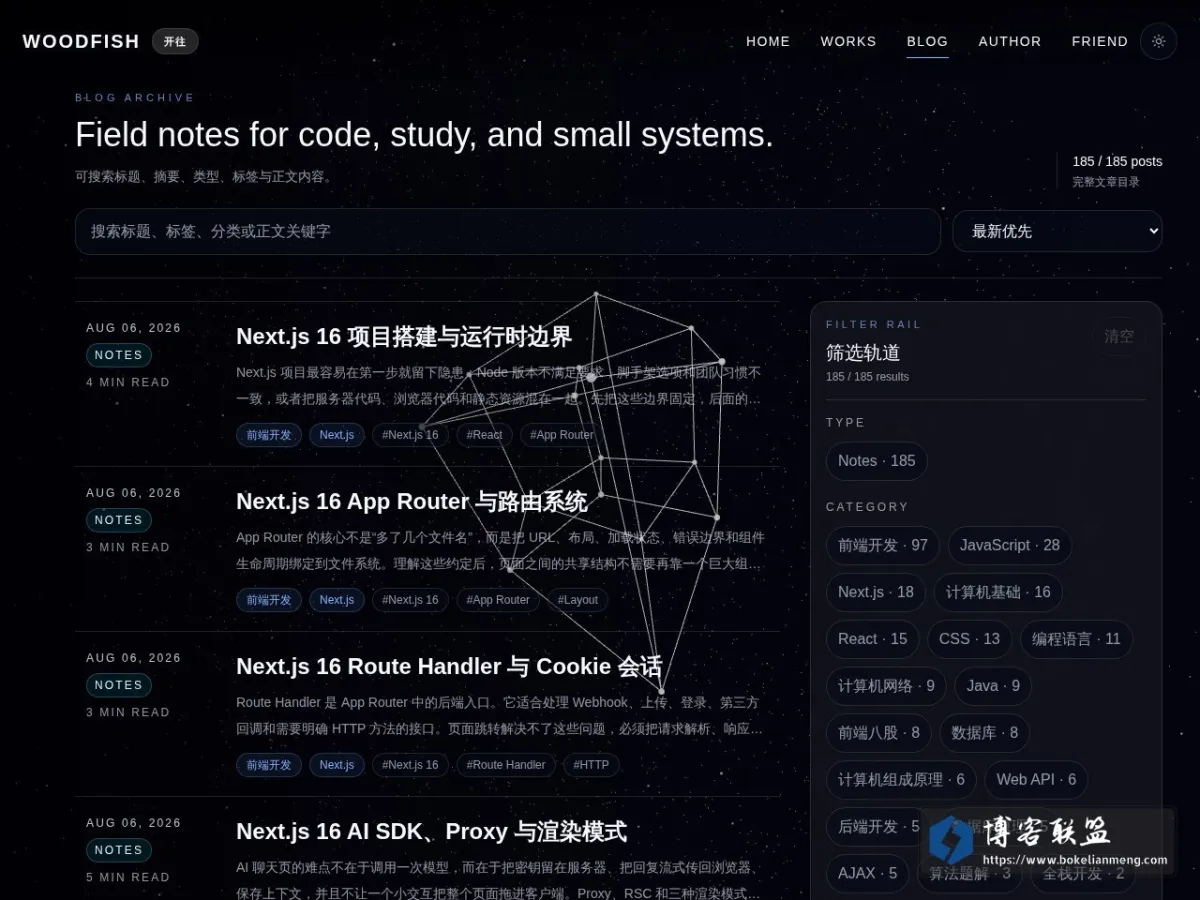Open post Next.js 16 Route Handler 与 Cookie 会话

pyautogui.click(x=449, y=667)
